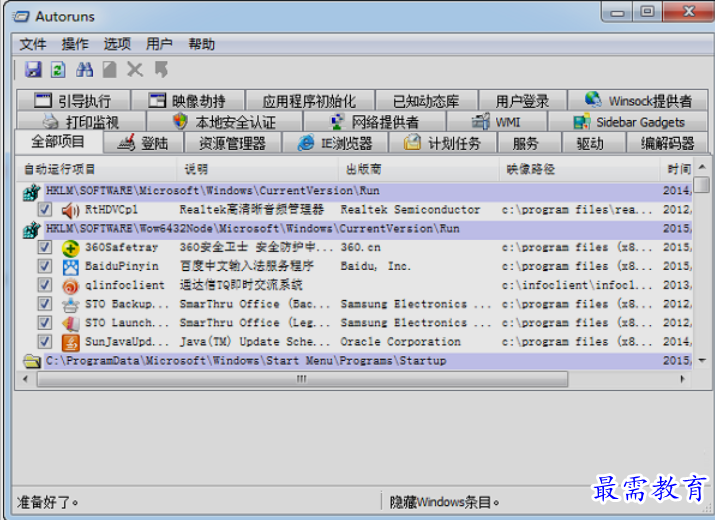Sort by the 映像路径 column header

pyautogui.click(x=580, y=169)
